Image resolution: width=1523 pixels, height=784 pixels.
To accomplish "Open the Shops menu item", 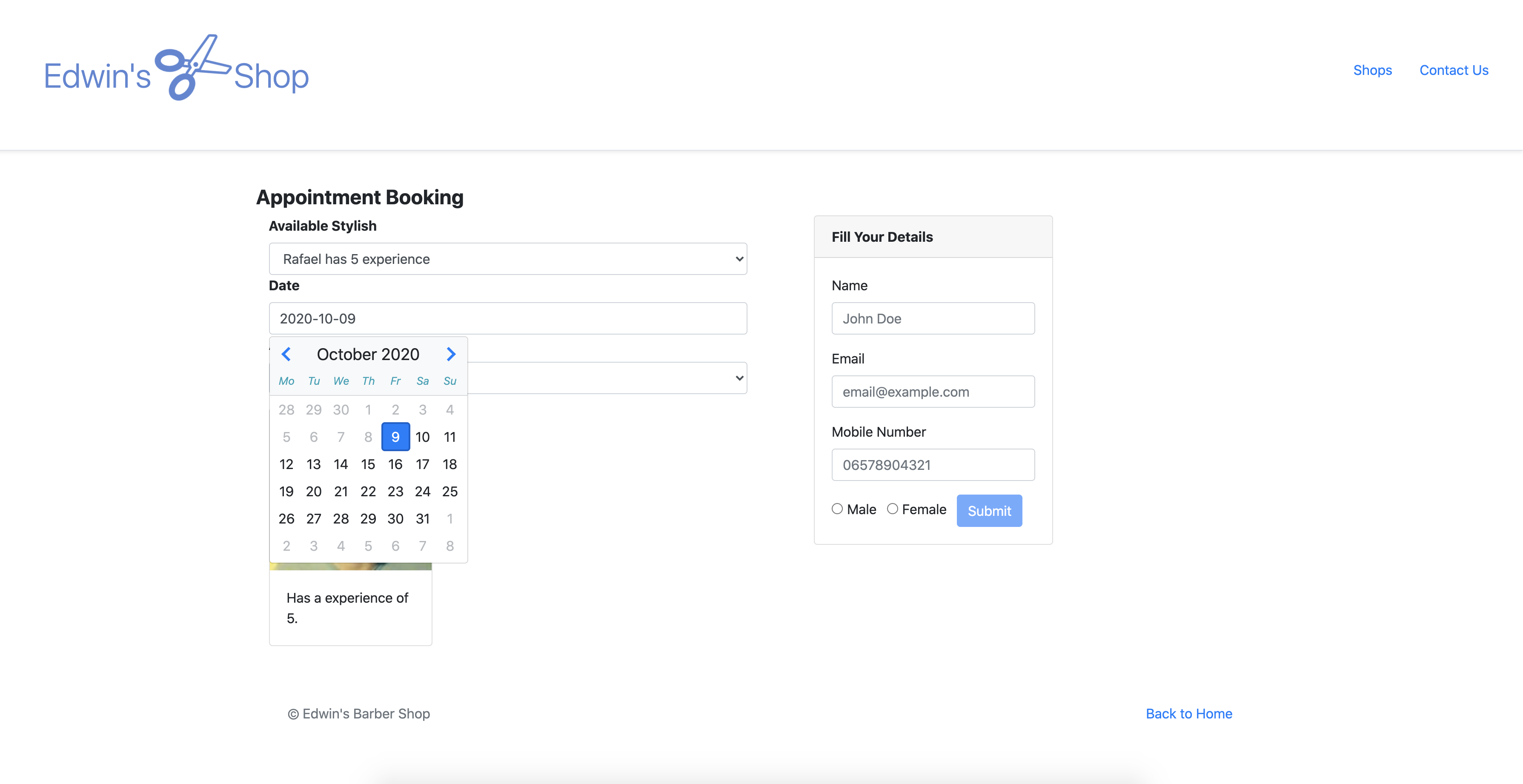I will point(1372,70).
